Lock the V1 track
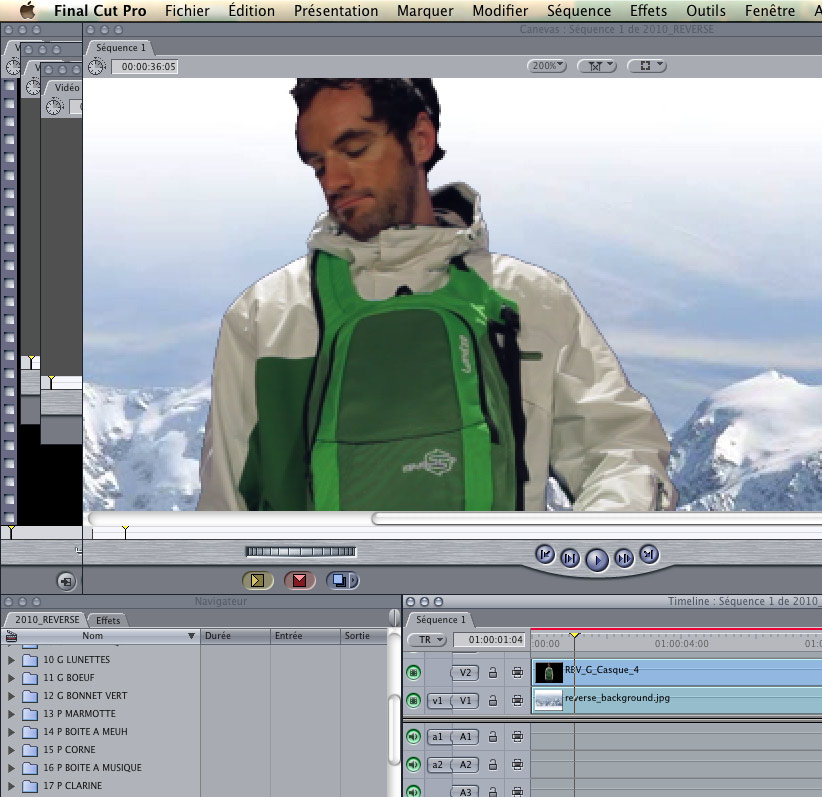 [x=493, y=701]
